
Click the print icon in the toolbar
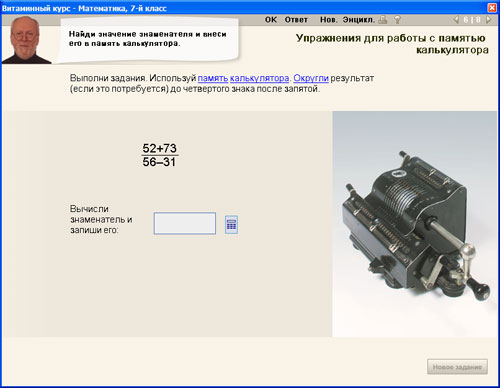[383, 20]
